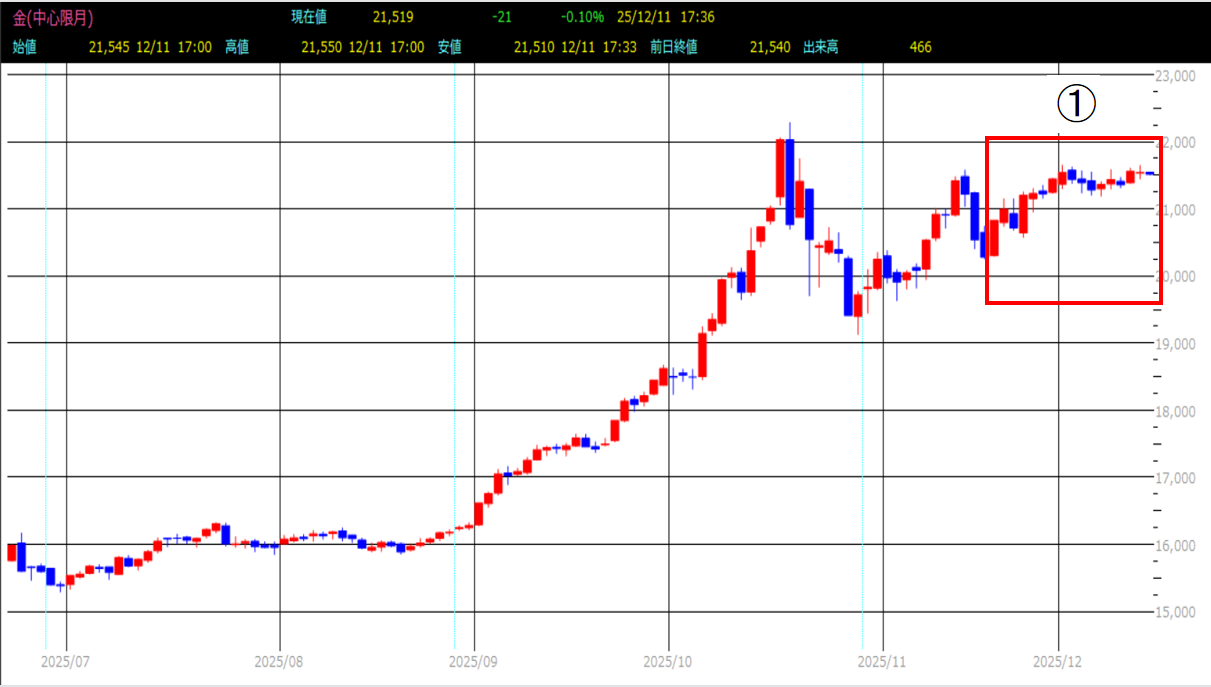This screenshot has width=1211, height=687.
Task: Click the 23,000 price axis label
Action: [x=1176, y=76]
